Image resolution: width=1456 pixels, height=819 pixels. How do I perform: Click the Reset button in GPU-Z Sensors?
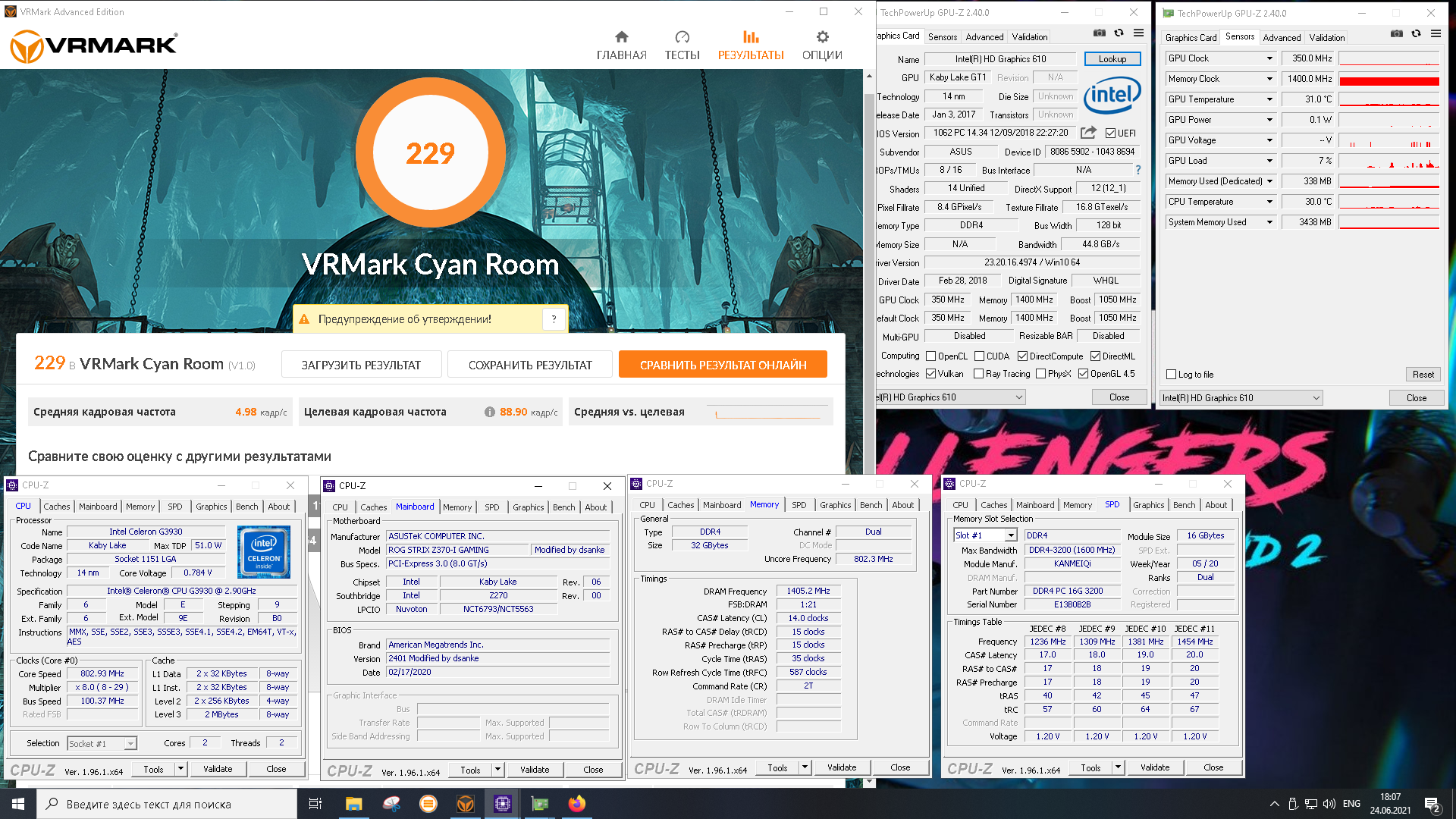[x=1423, y=375]
